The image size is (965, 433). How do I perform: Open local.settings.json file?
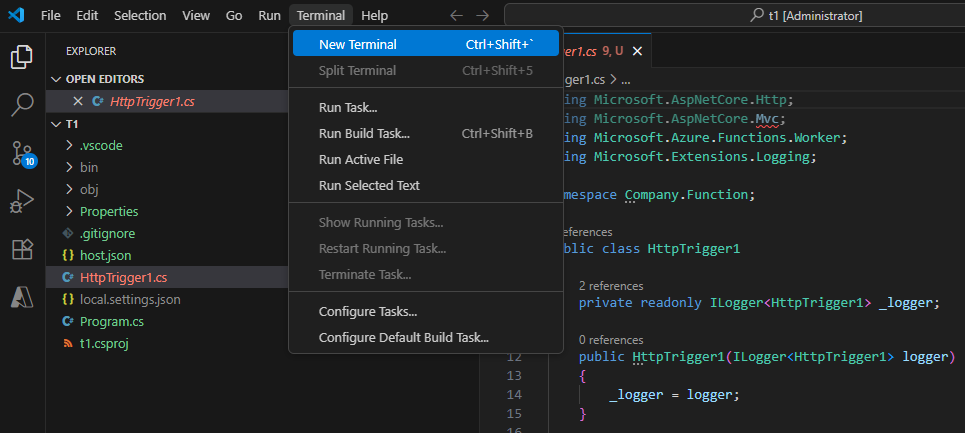click(x=130, y=299)
